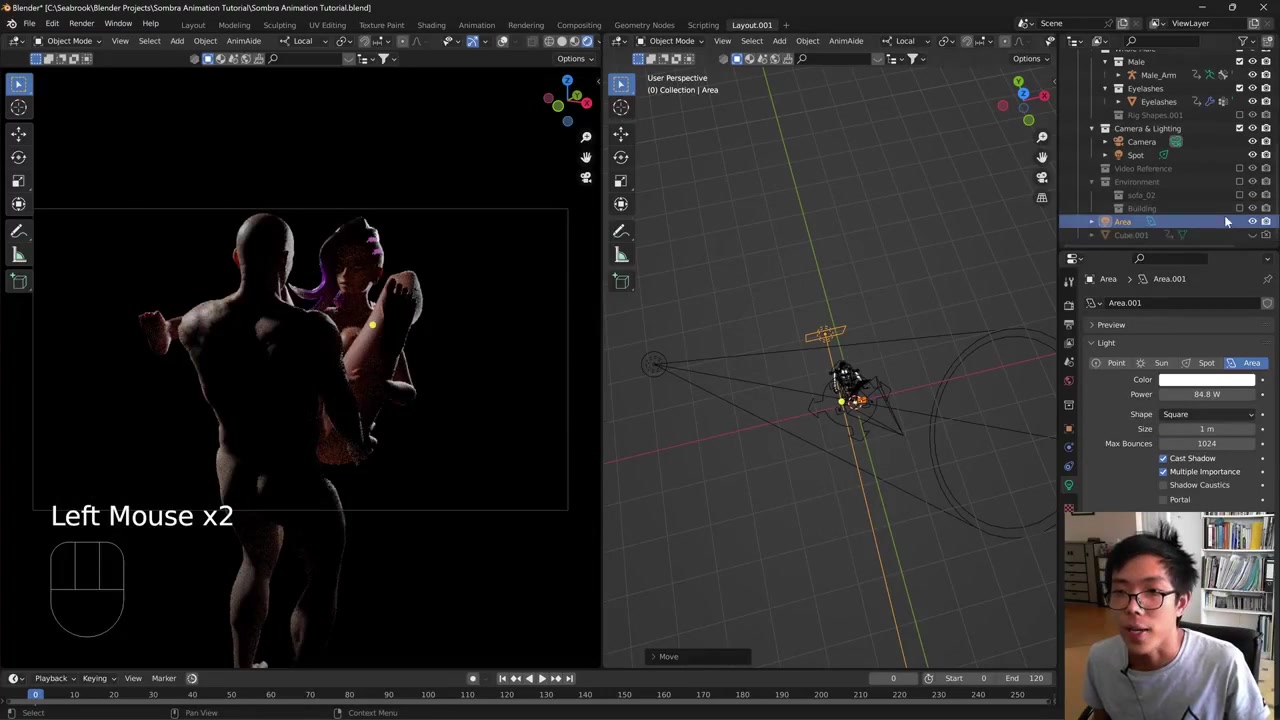Screen dimensions: 1280x720
Task: Pin the properties editor context
Action: coord(1267,279)
